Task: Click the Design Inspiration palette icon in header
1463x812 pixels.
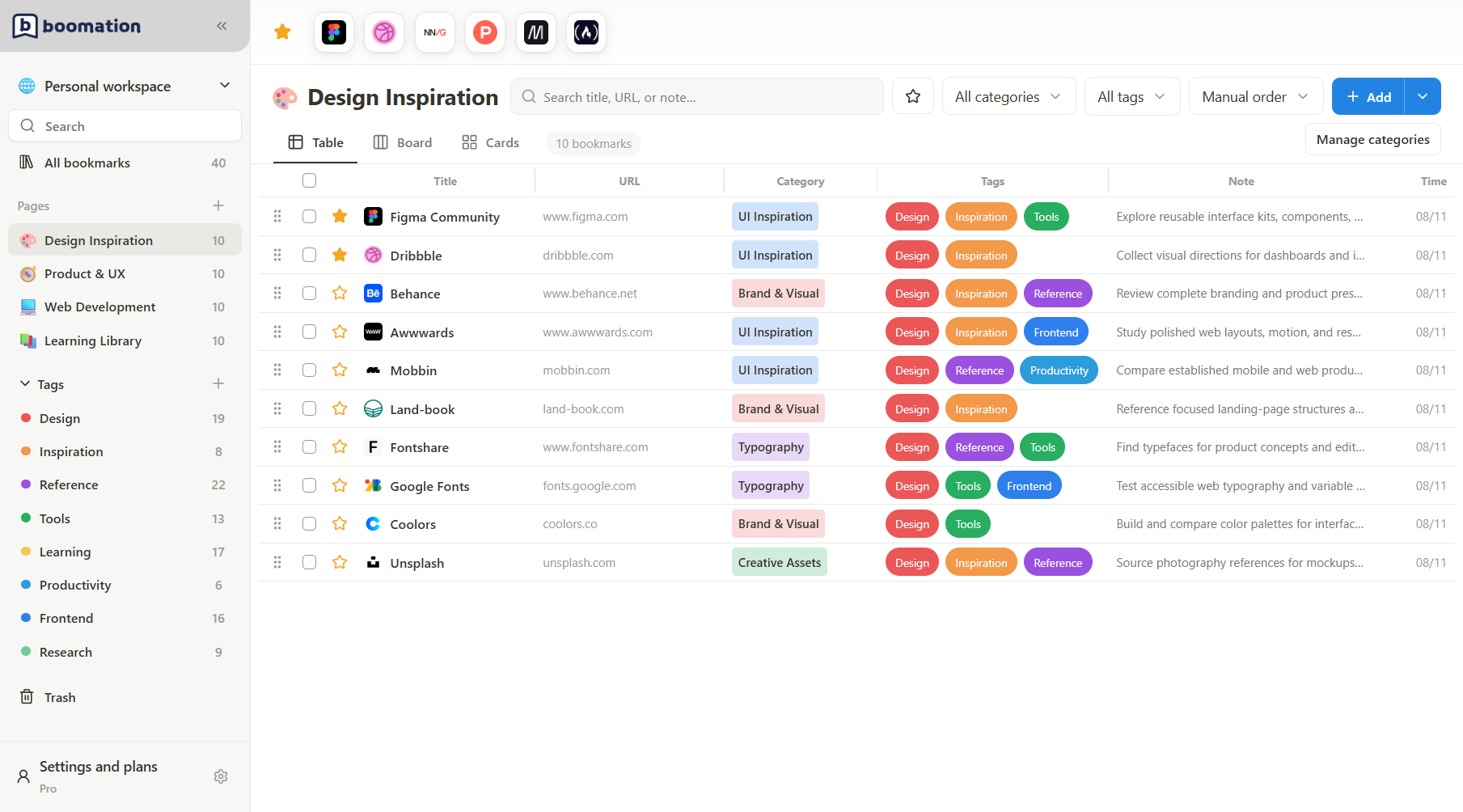Action: 285,98
